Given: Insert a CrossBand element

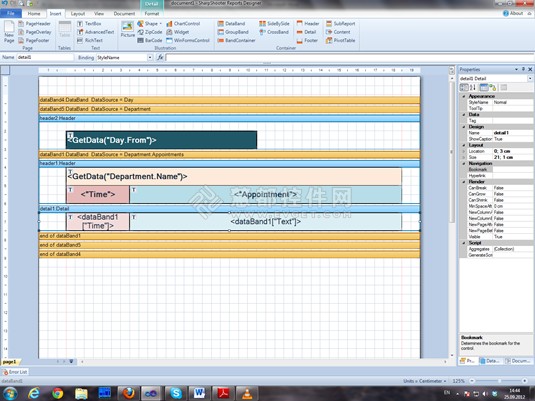Looking at the screenshot, I should (274, 32).
